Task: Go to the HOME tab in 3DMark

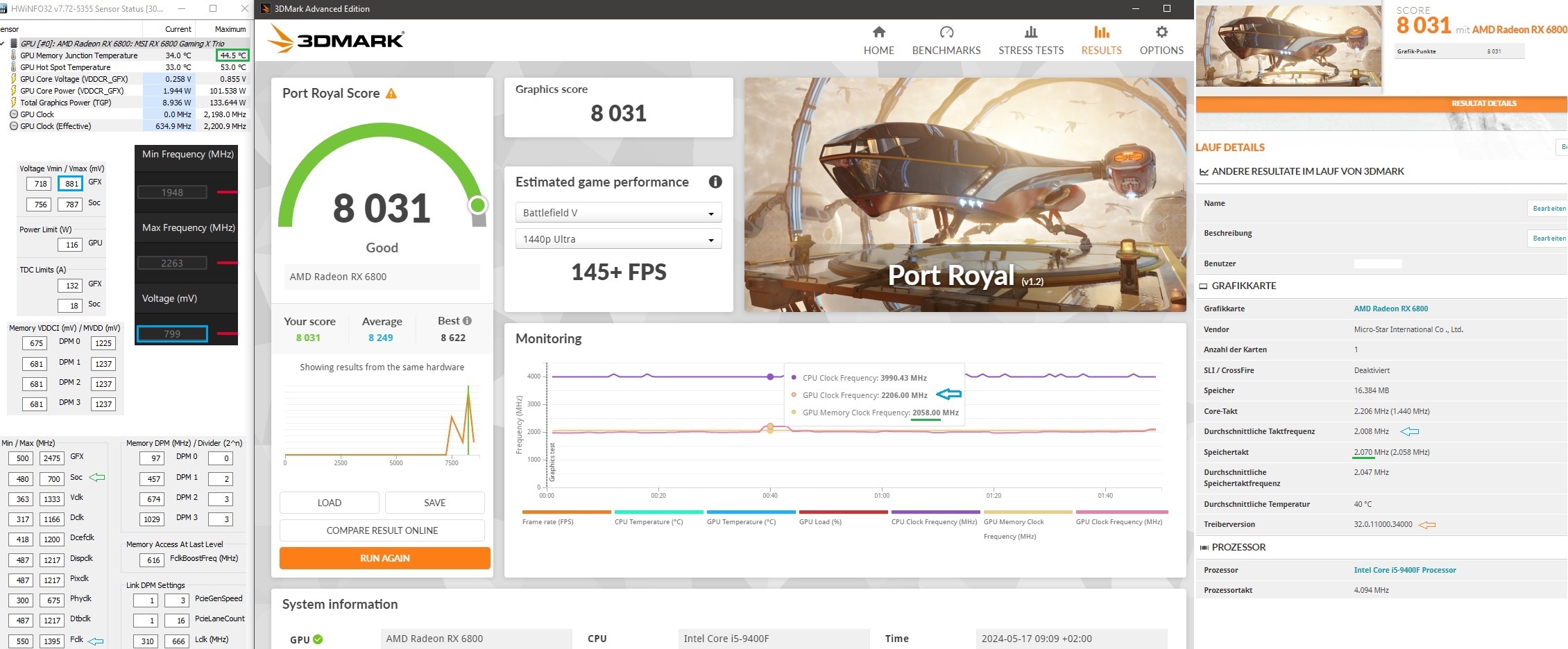Action: coord(879,41)
